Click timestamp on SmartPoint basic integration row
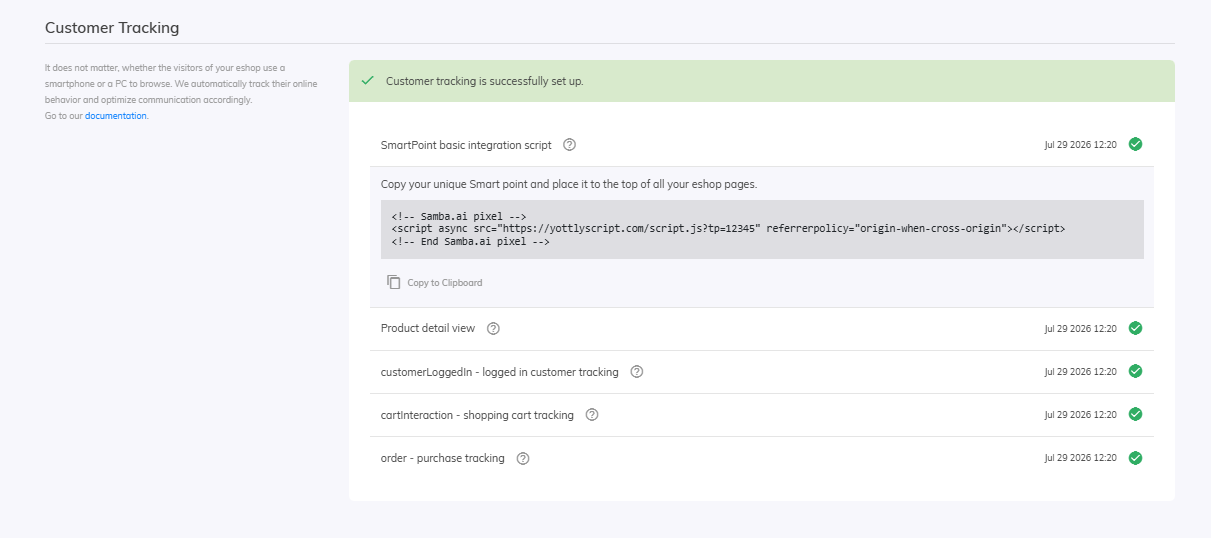Image resolution: width=1211 pixels, height=538 pixels. pos(1080,145)
